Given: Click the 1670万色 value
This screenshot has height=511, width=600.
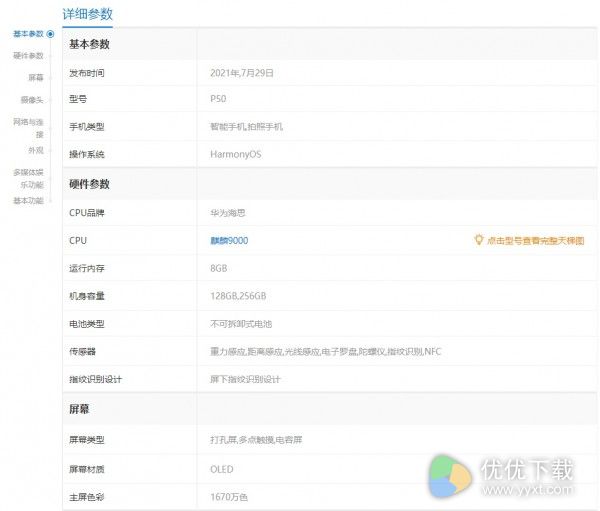Looking at the screenshot, I should (x=229, y=497).
